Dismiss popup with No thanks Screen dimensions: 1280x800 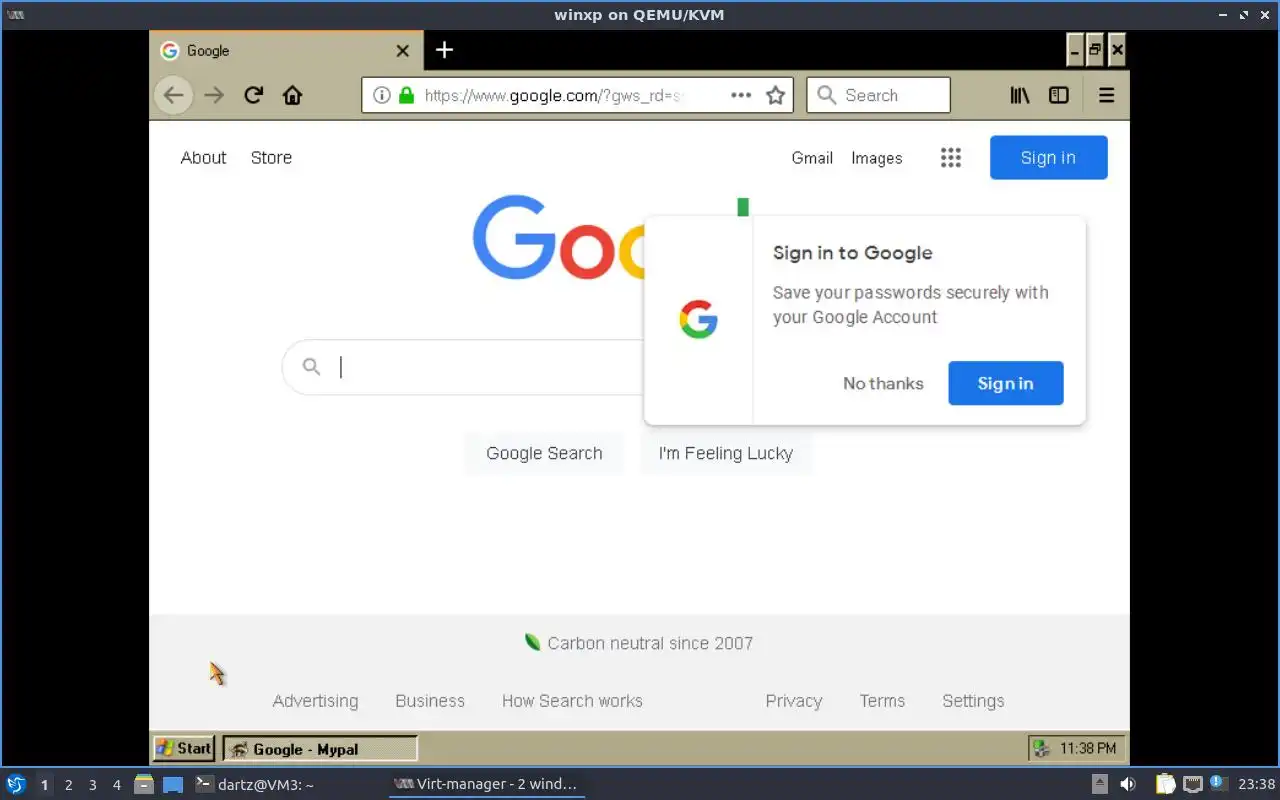click(x=883, y=383)
